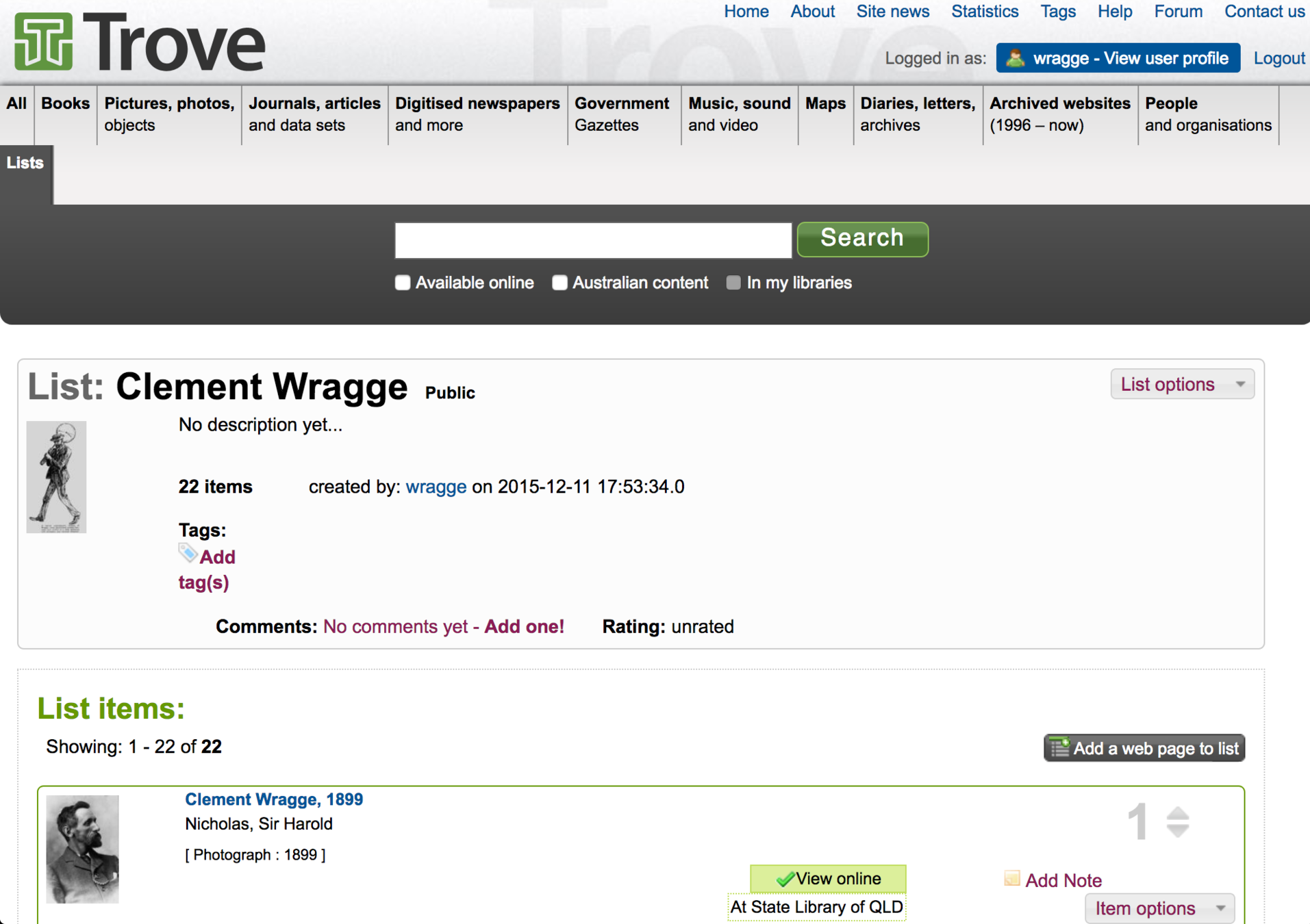Open Pictures, photos, objects tab
The width and height of the screenshot is (1310, 924).
click(x=169, y=114)
